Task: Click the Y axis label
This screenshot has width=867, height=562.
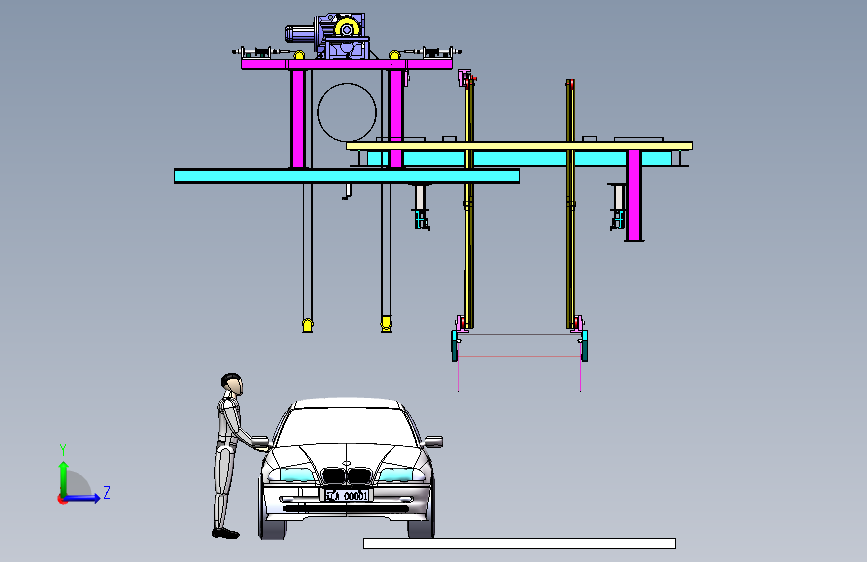Action: point(63,450)
